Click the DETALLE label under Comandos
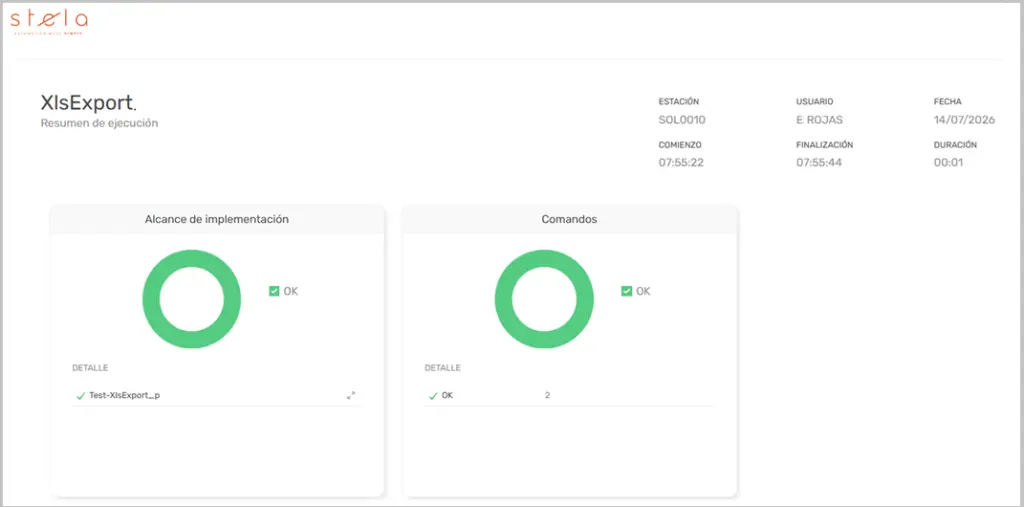The height and width of the screenshot is (507, 1024). pyautogui.click(x=443, y=368)
